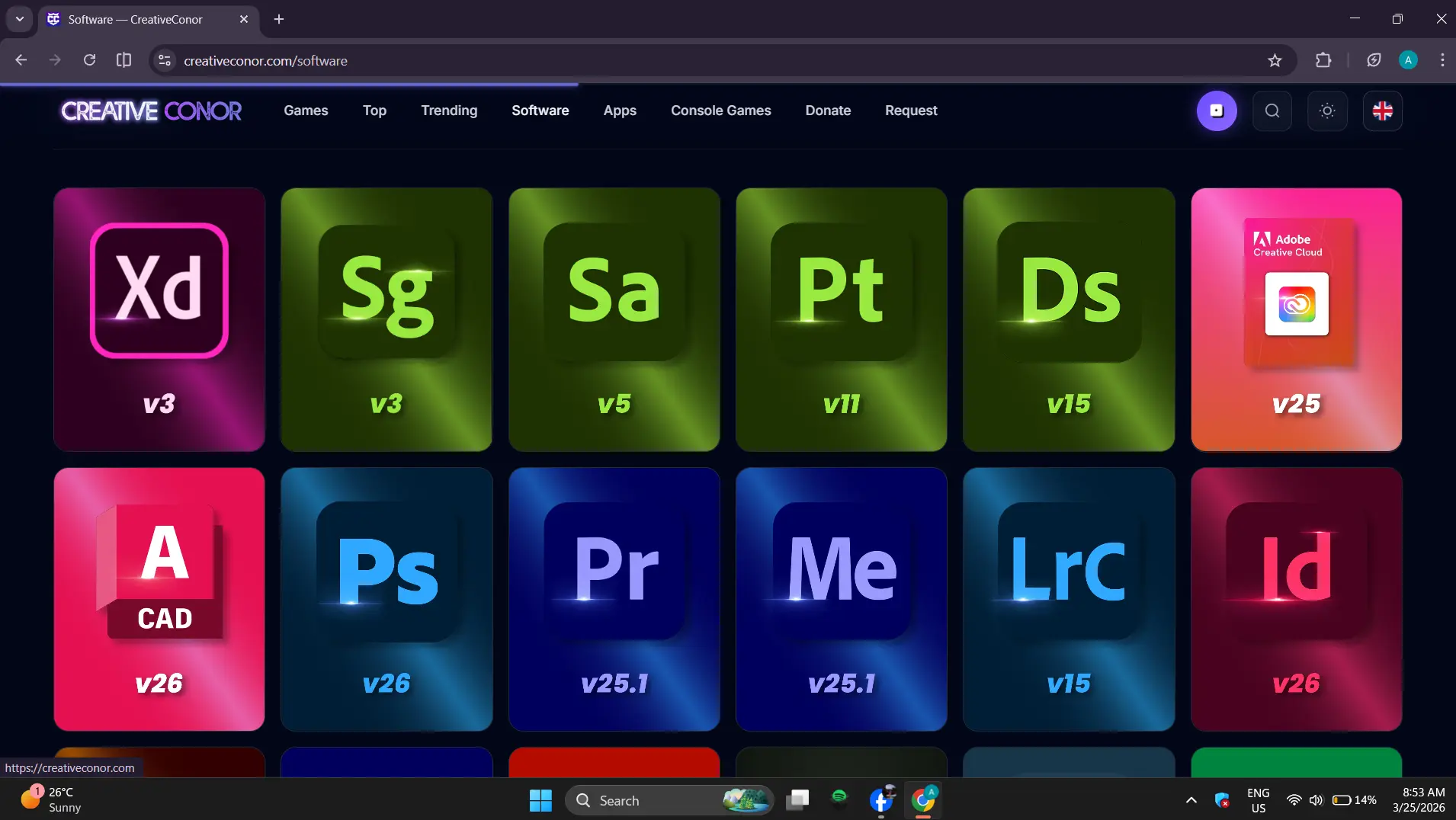Open the Trending section

pyautogui.click(x=449, y=111)
